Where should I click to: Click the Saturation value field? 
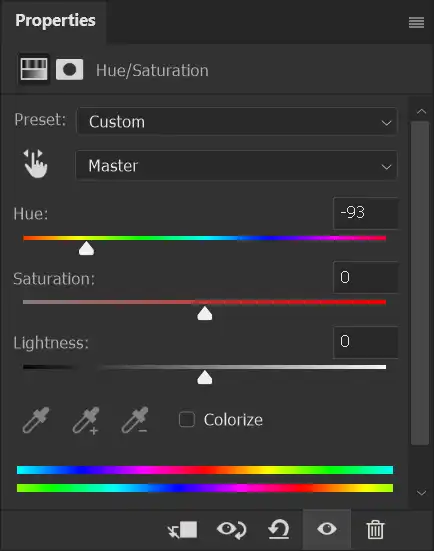pos(365,277)
